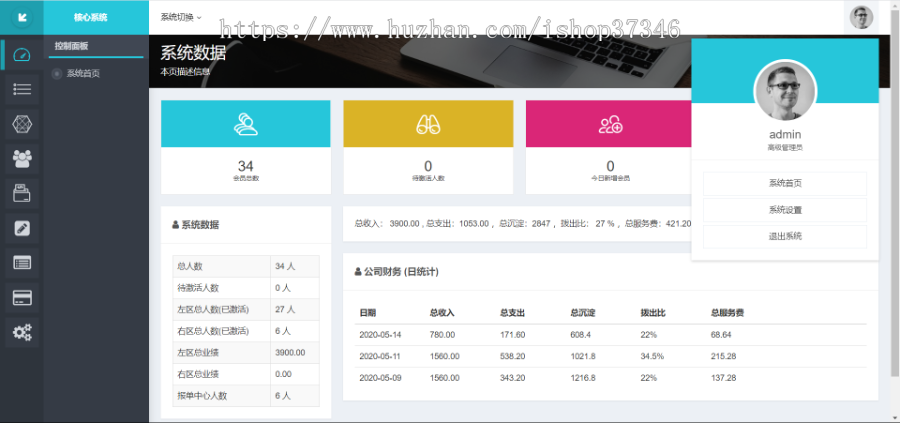Click the 核心系统 header

tap(91, 17)
